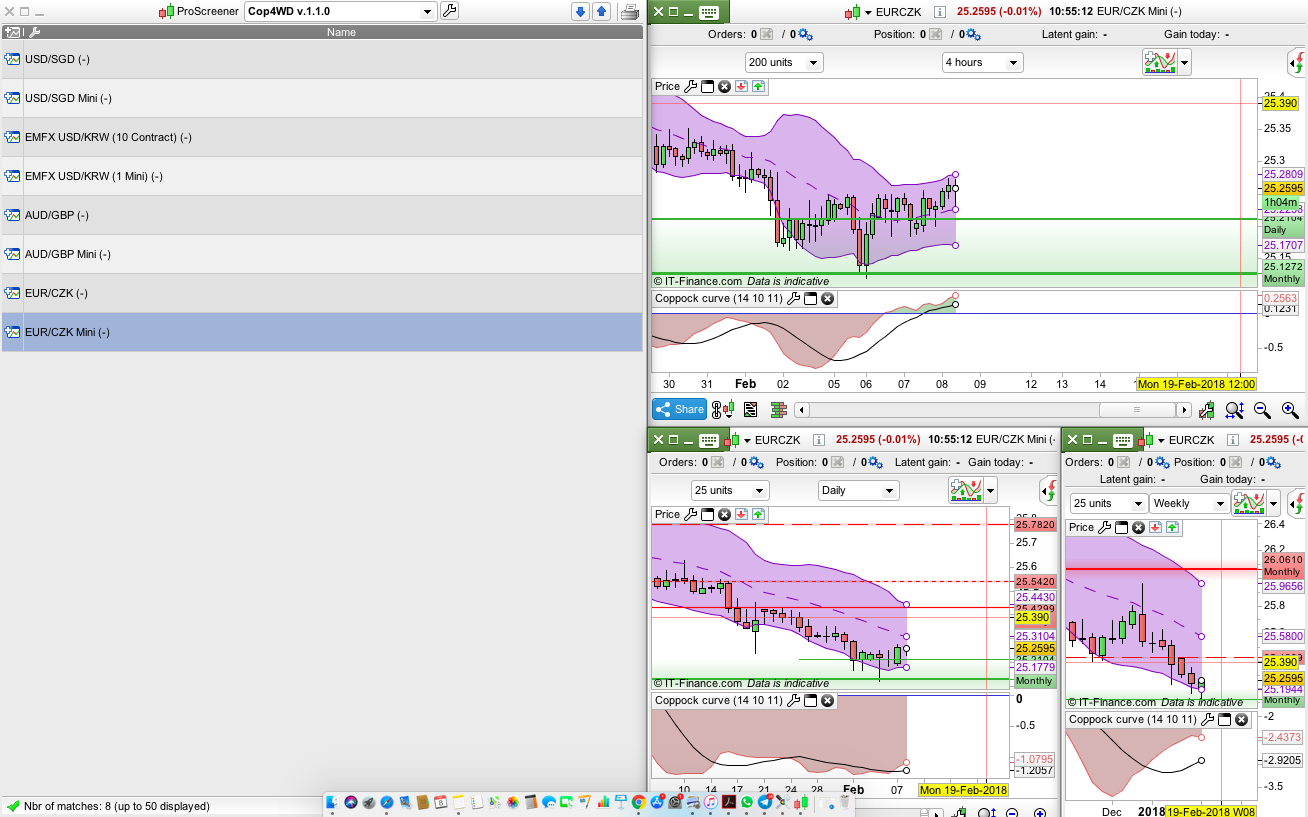
Task: Zoom out on the 4-hour chart
Action: pyautogui.click(x=1262, y=410)
